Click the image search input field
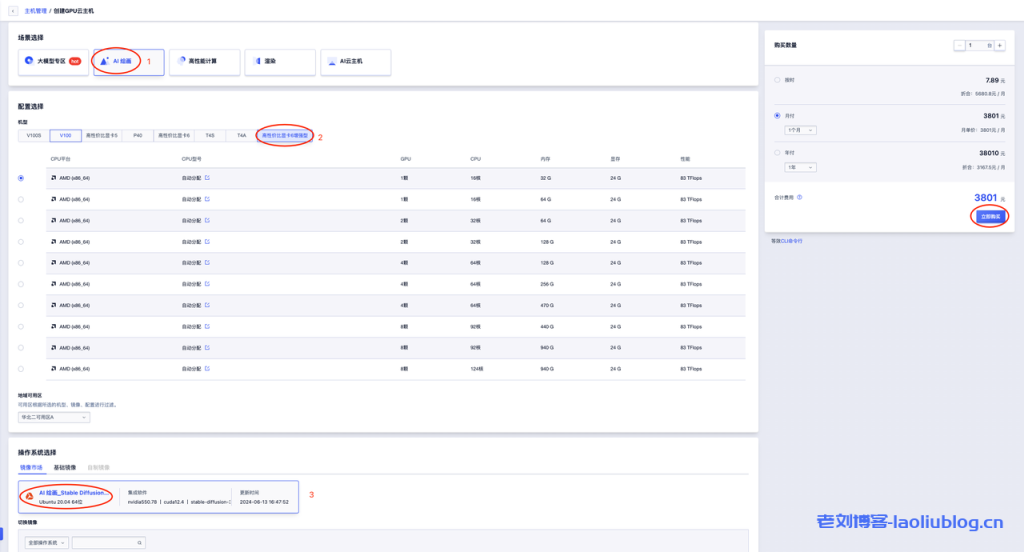 click(x=103, y=542)
